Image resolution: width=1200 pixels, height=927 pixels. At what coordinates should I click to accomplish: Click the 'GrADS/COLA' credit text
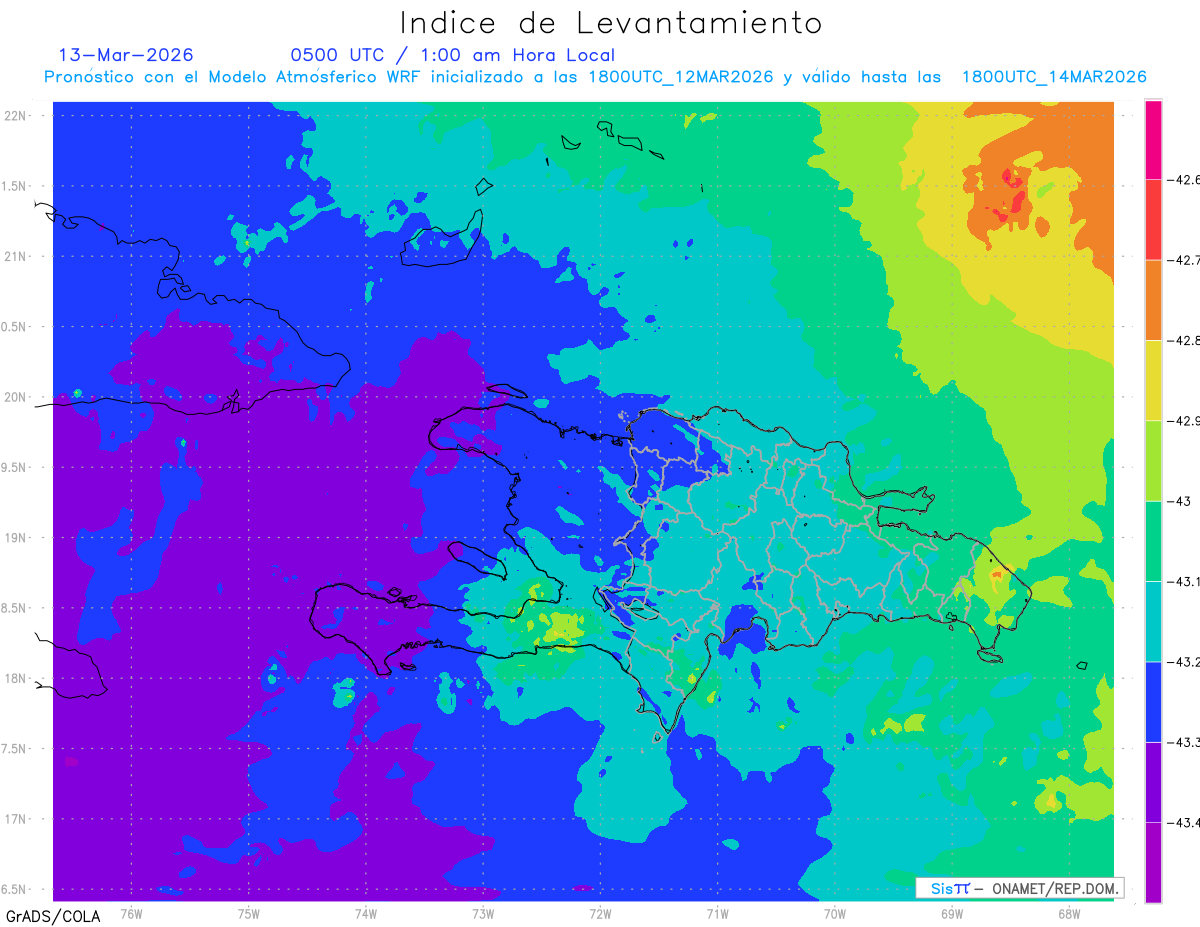click(53, 916)
